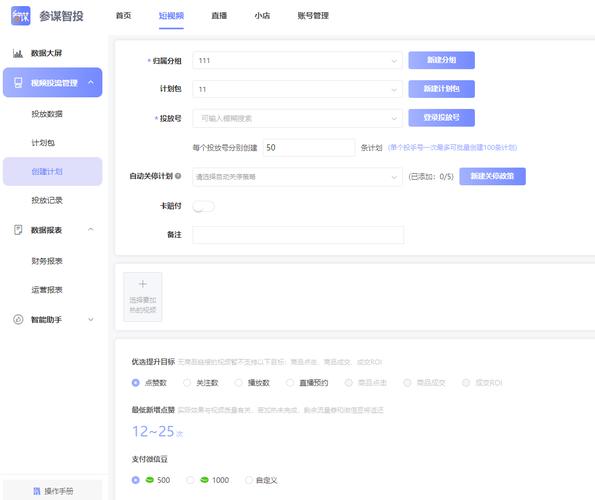The width and height of the screenshot is (595, 500).
Task: Collapse the 数据报表 section chevron
Action: (x=91, y=229)
